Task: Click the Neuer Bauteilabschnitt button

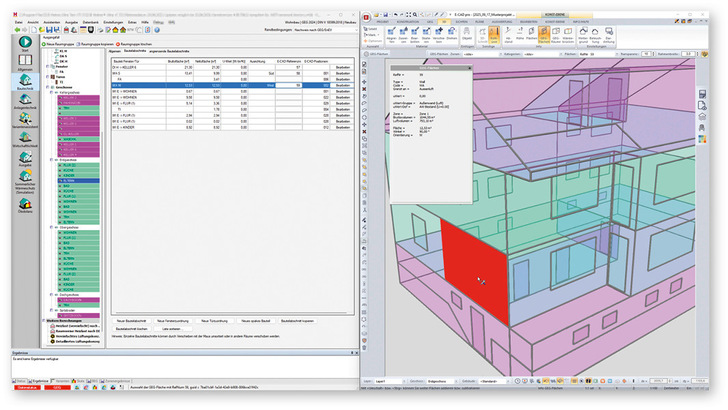Action: click(x=130, y=319)
